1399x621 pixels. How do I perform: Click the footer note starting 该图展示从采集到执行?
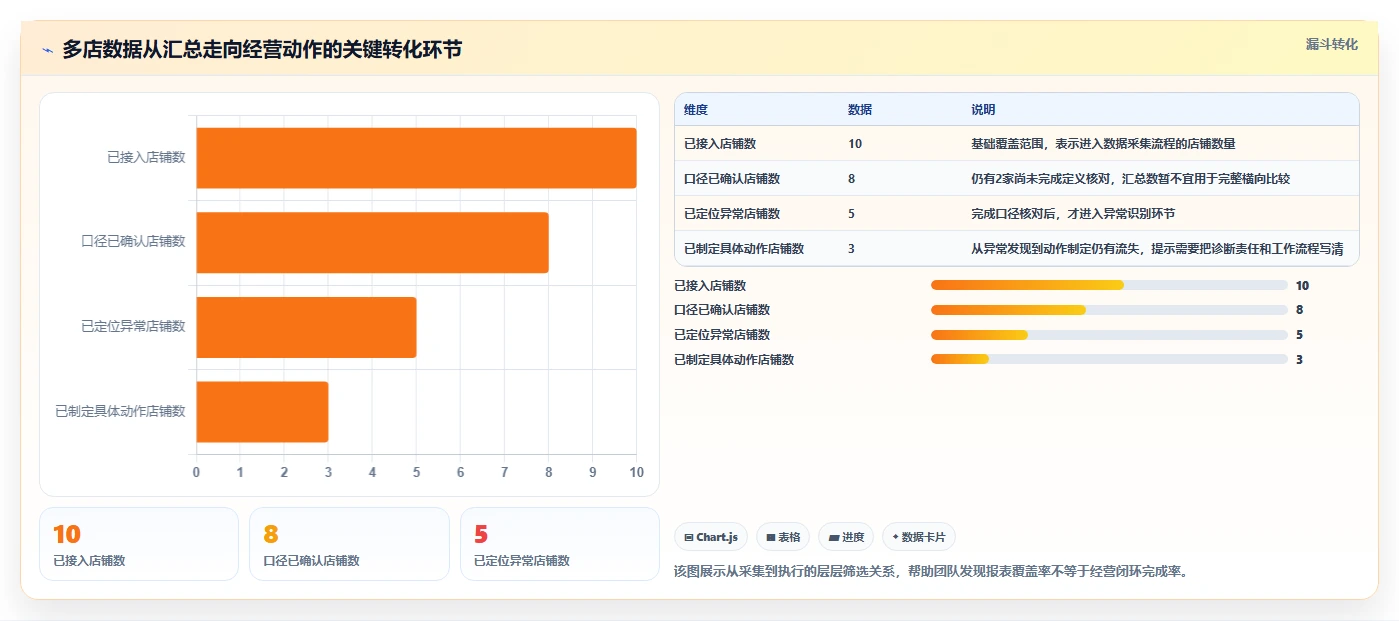click(x=931, y=572)
